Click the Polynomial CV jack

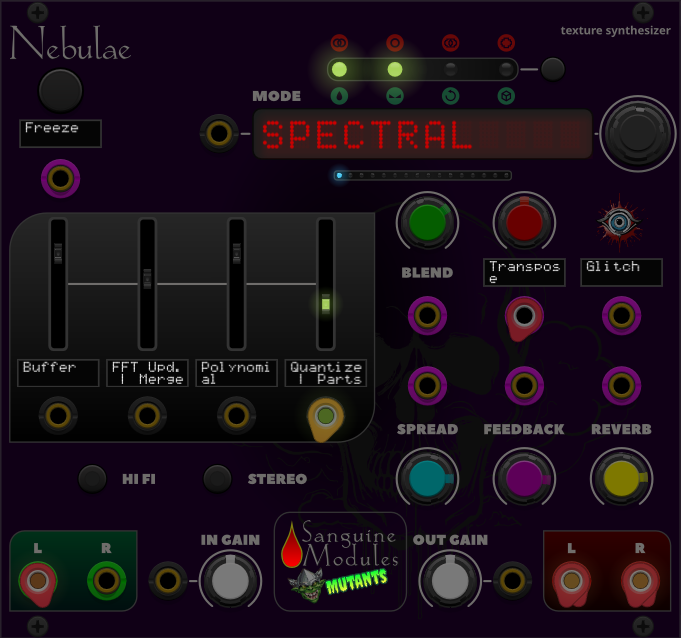tap(236, 416)
